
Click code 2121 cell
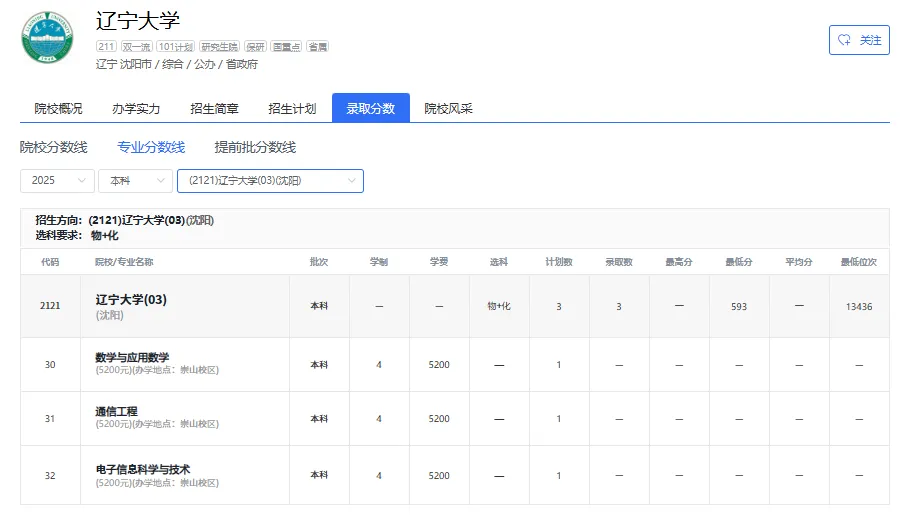click(x=50, y=306)
